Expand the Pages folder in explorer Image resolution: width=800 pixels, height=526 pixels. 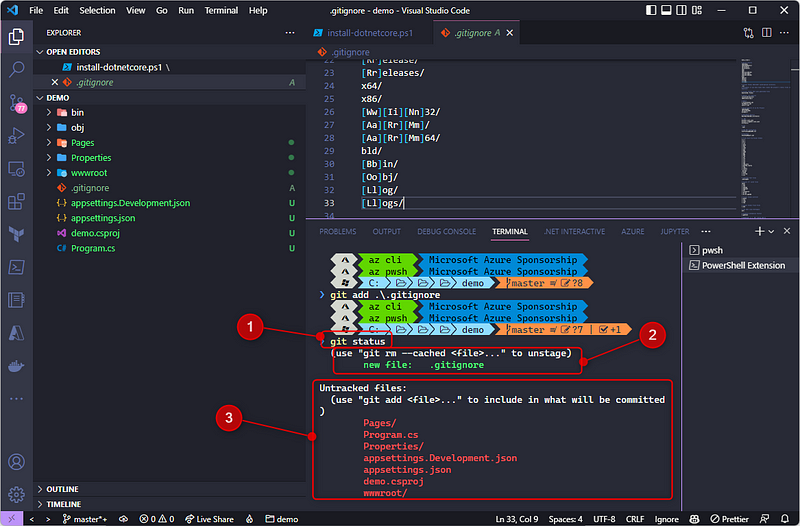(x=82, y=143)
